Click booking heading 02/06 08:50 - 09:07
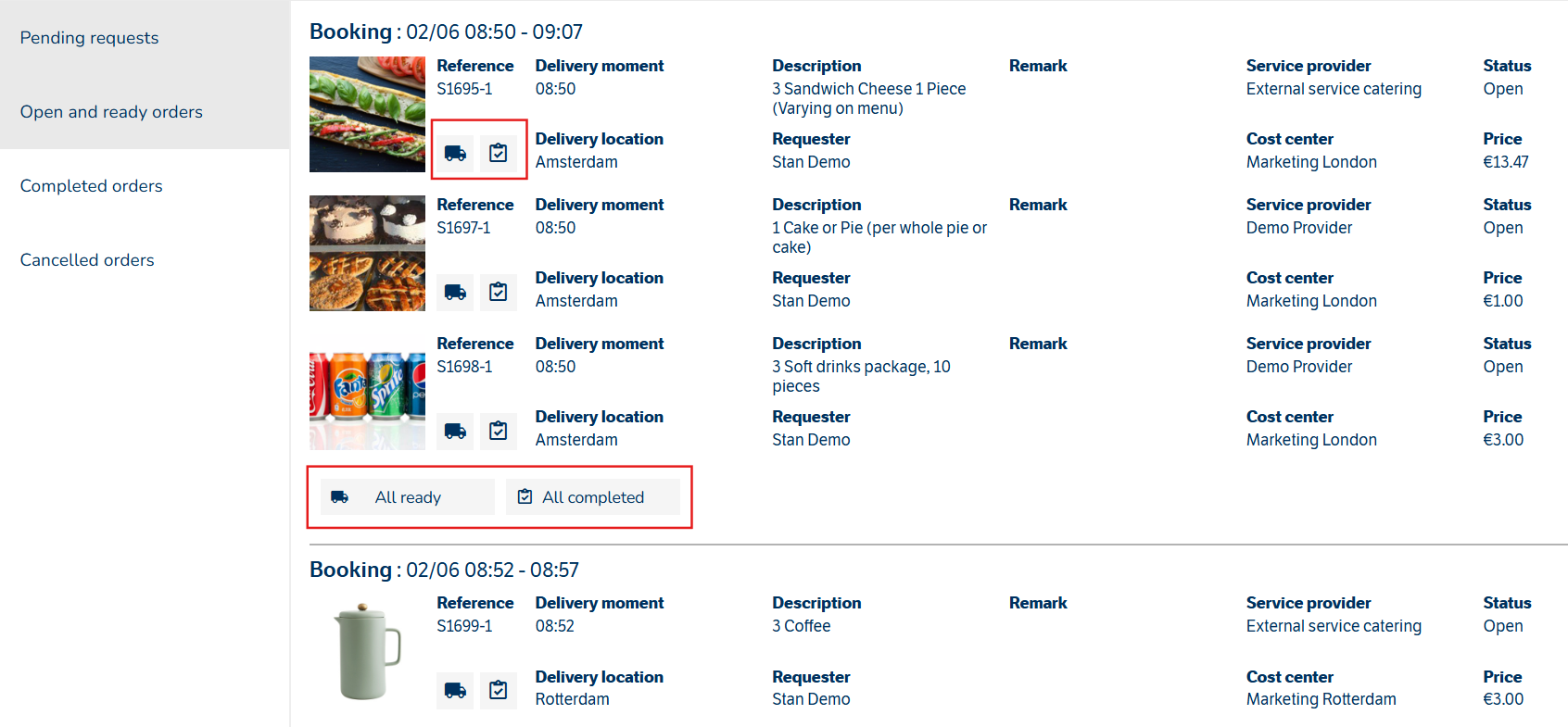Image resolution: width=1568 pixels, height=727 pixels. tap(446, 31)
